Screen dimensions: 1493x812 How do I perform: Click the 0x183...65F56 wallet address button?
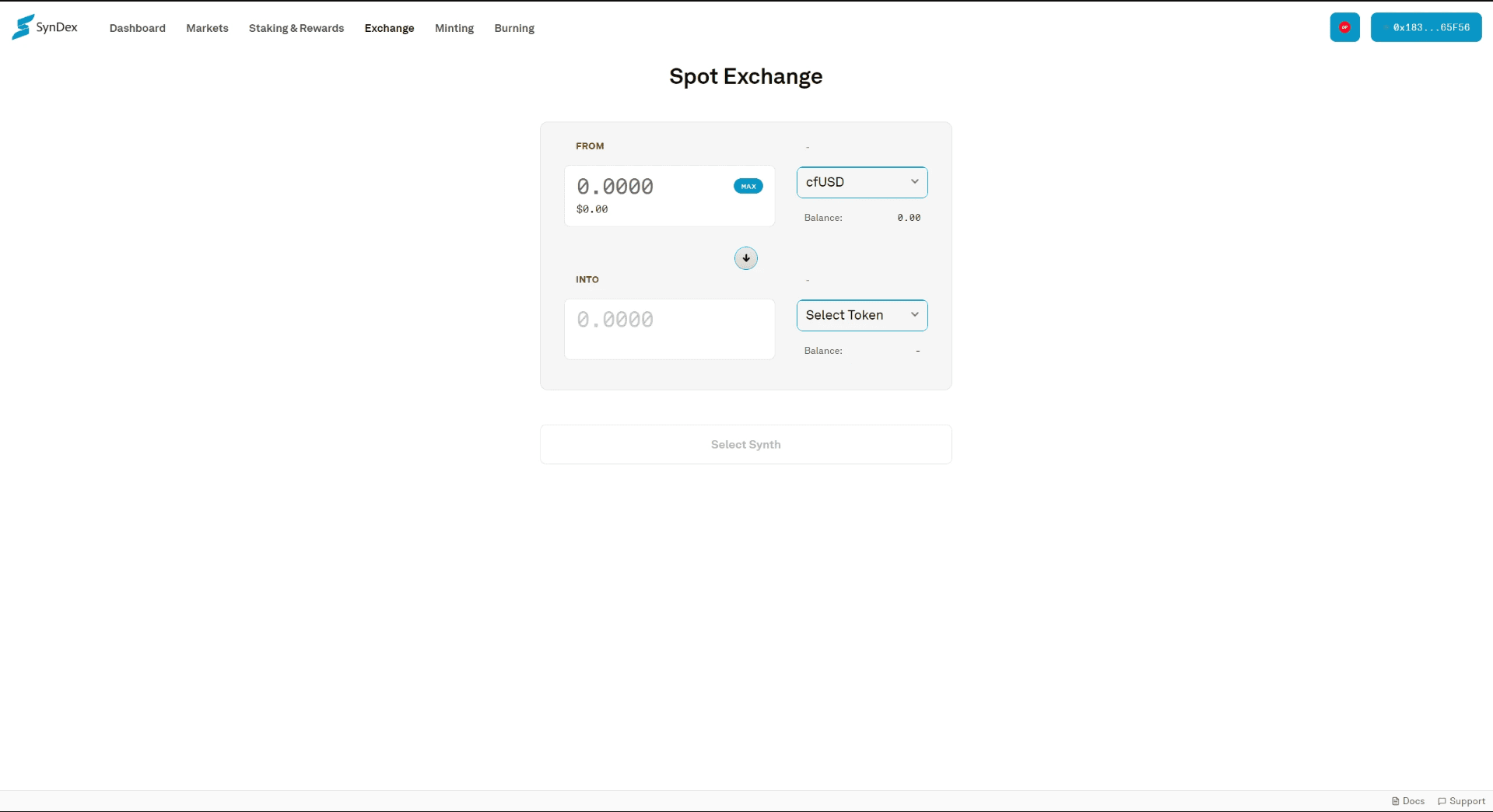tap(1425, 27)
